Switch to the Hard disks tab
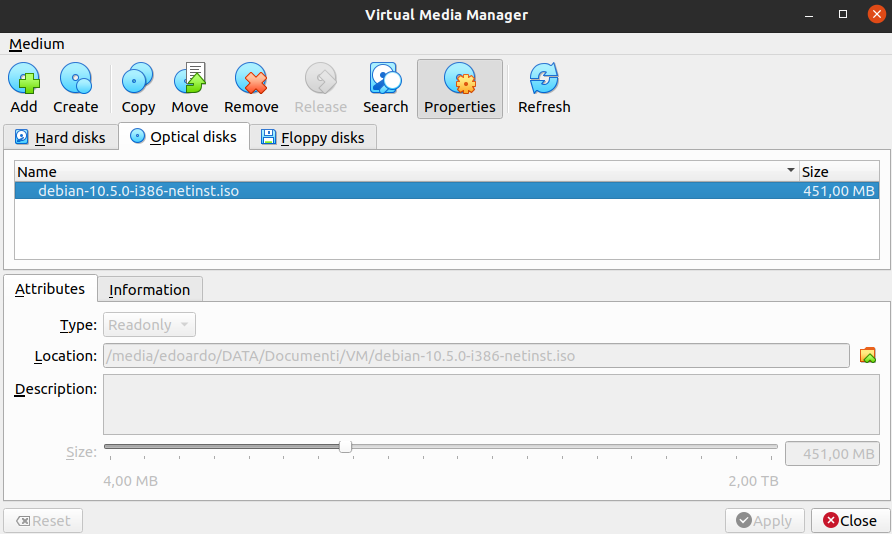Image resolution: width=892 pixels, height=534 pixels. pyautogui.click(x=60, y=138)
